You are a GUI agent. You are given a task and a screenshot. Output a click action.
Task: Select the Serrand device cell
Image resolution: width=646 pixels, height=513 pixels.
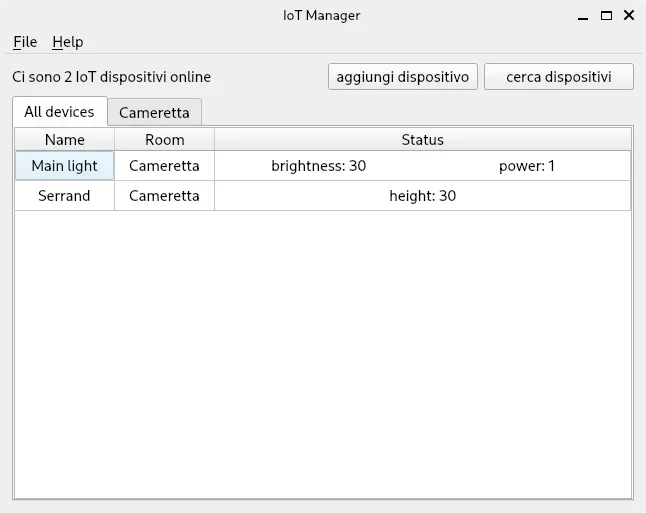(65, 196)
